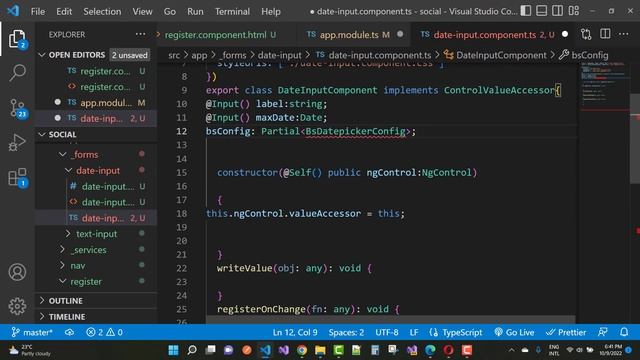Click the Visual Studio Code logo icon
Screen dimensions: 640x360
coord(13,11)
